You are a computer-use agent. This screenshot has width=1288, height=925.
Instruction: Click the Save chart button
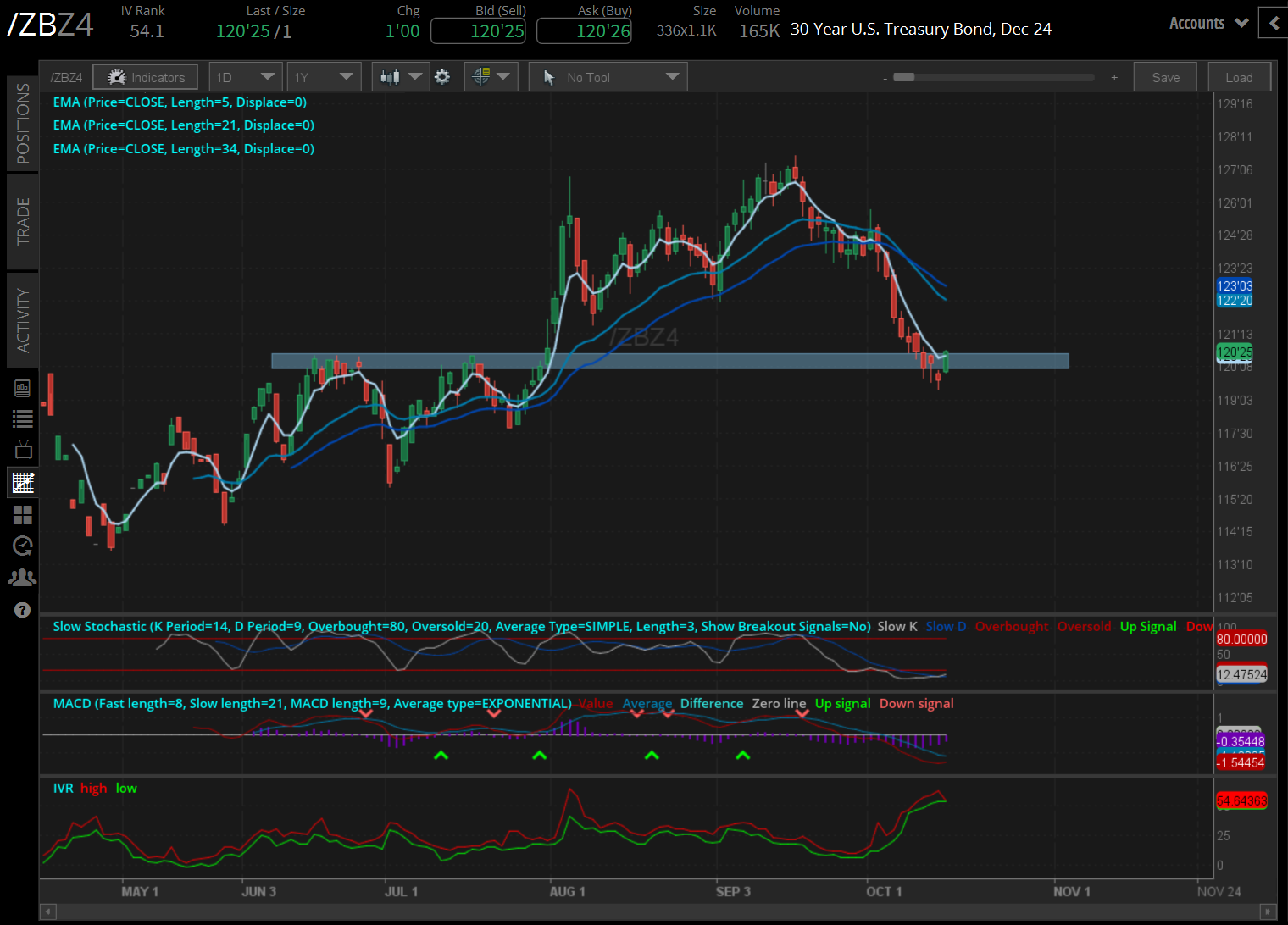pyautogui.click(x=1164, y=76)
